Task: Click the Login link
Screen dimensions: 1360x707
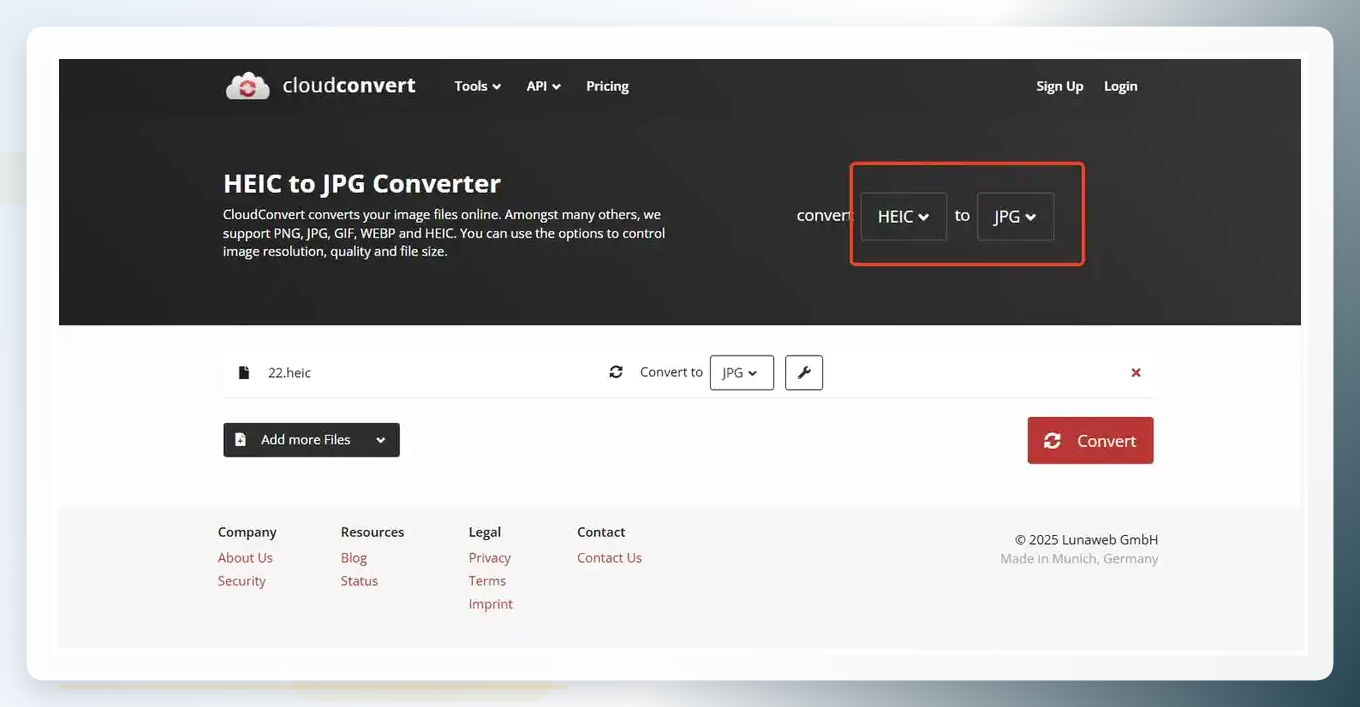Action: tap(1121, 86)
